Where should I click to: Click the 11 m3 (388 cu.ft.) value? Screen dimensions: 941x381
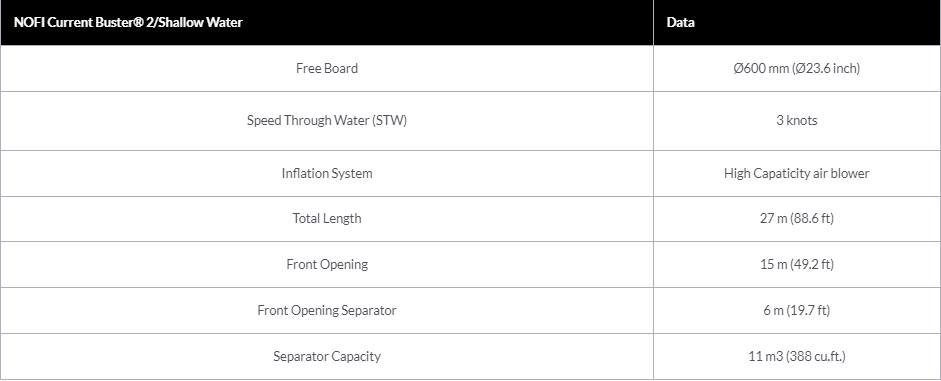(x=796, y=356)
